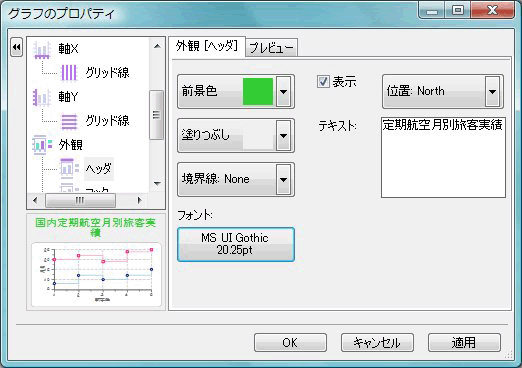This screenshot has width=522, height=368.
Task: Click the tree scroll up arrow
Action: click(x=157, y=46)
